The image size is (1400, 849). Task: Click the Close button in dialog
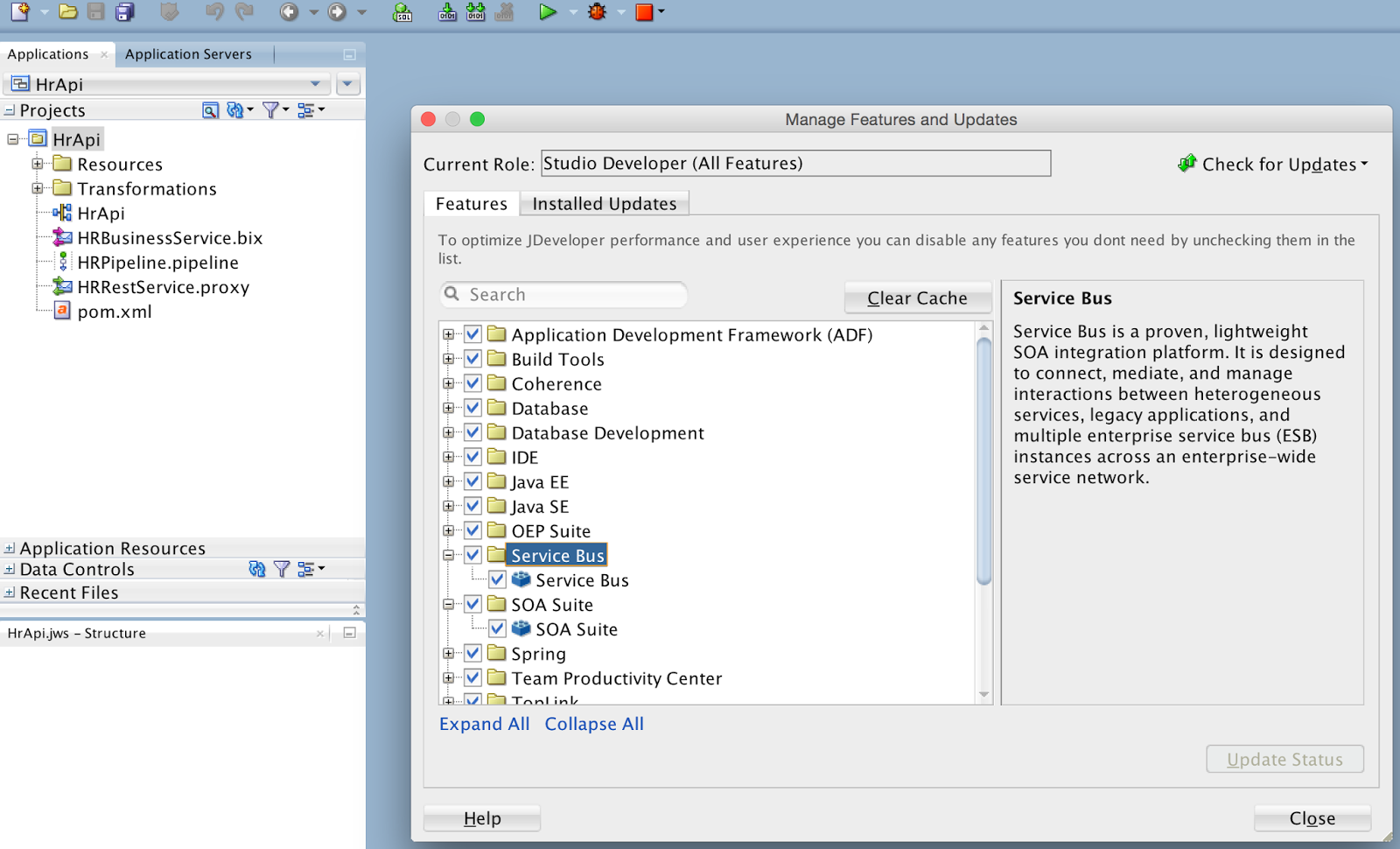(x=1312, y=818)
